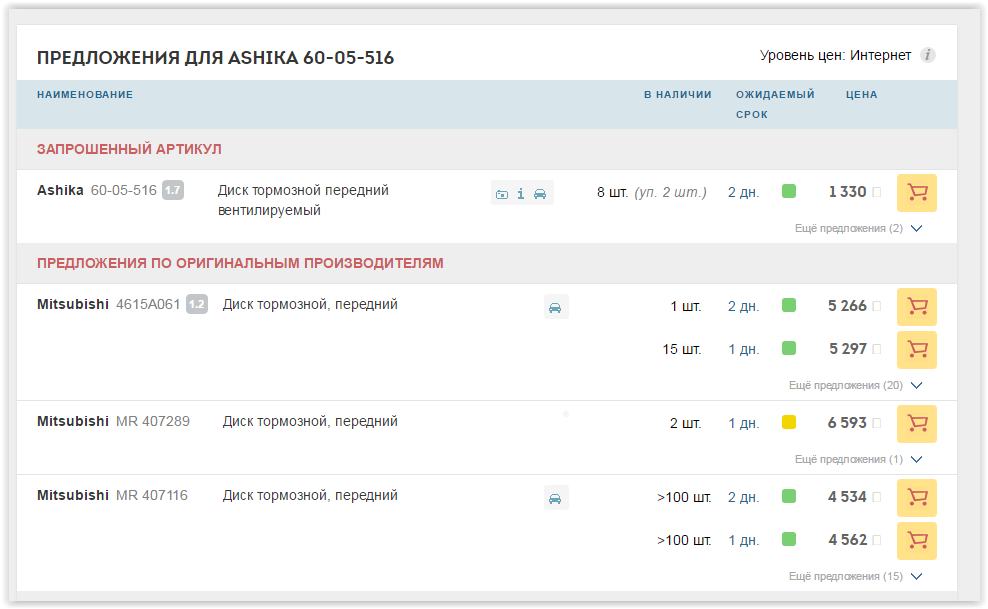988x609 pixels.
Task: Open Ashika brand link
Action: pos(60,190)
